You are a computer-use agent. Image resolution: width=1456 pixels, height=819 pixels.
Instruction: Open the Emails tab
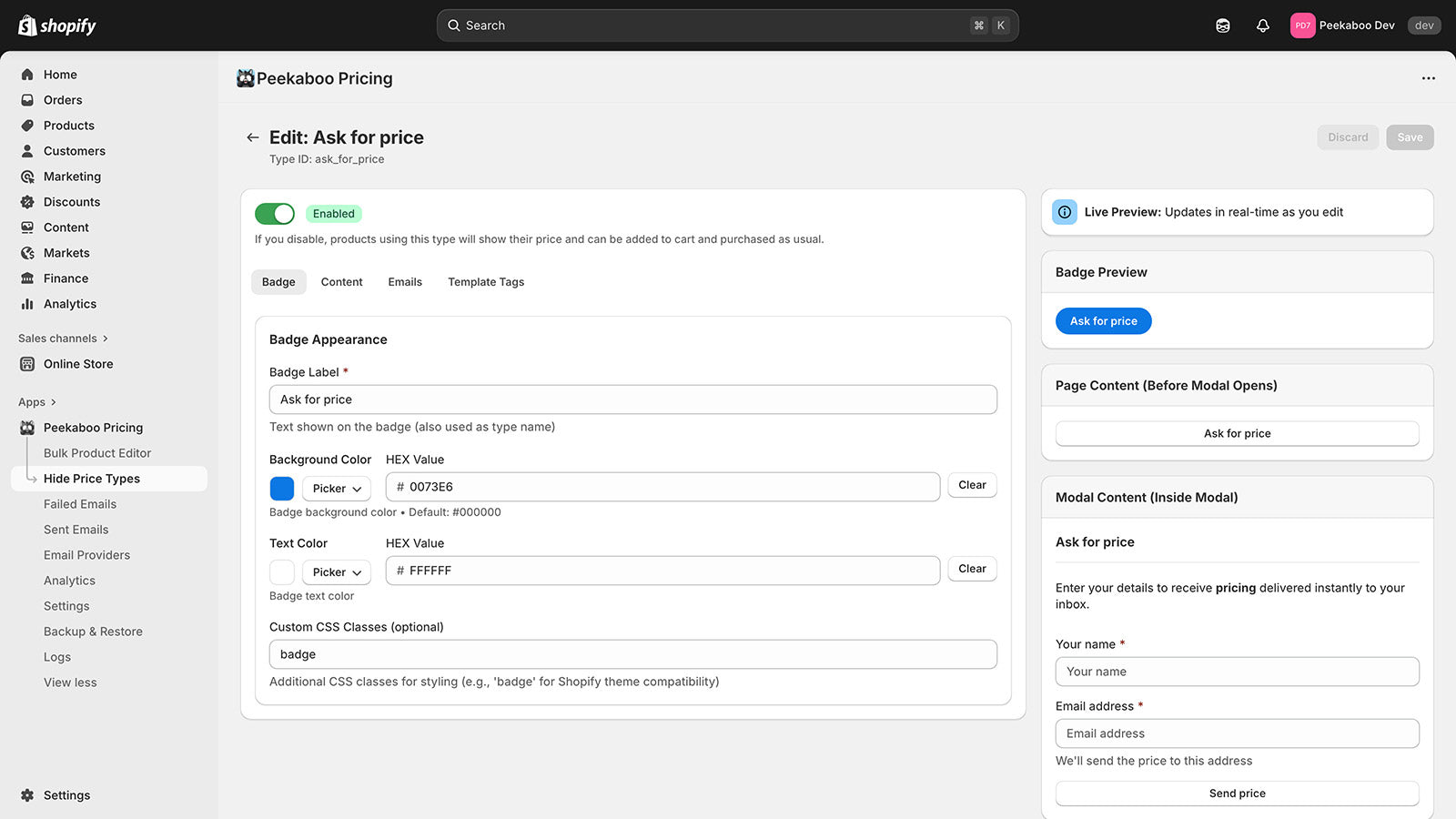coord(405,281)
